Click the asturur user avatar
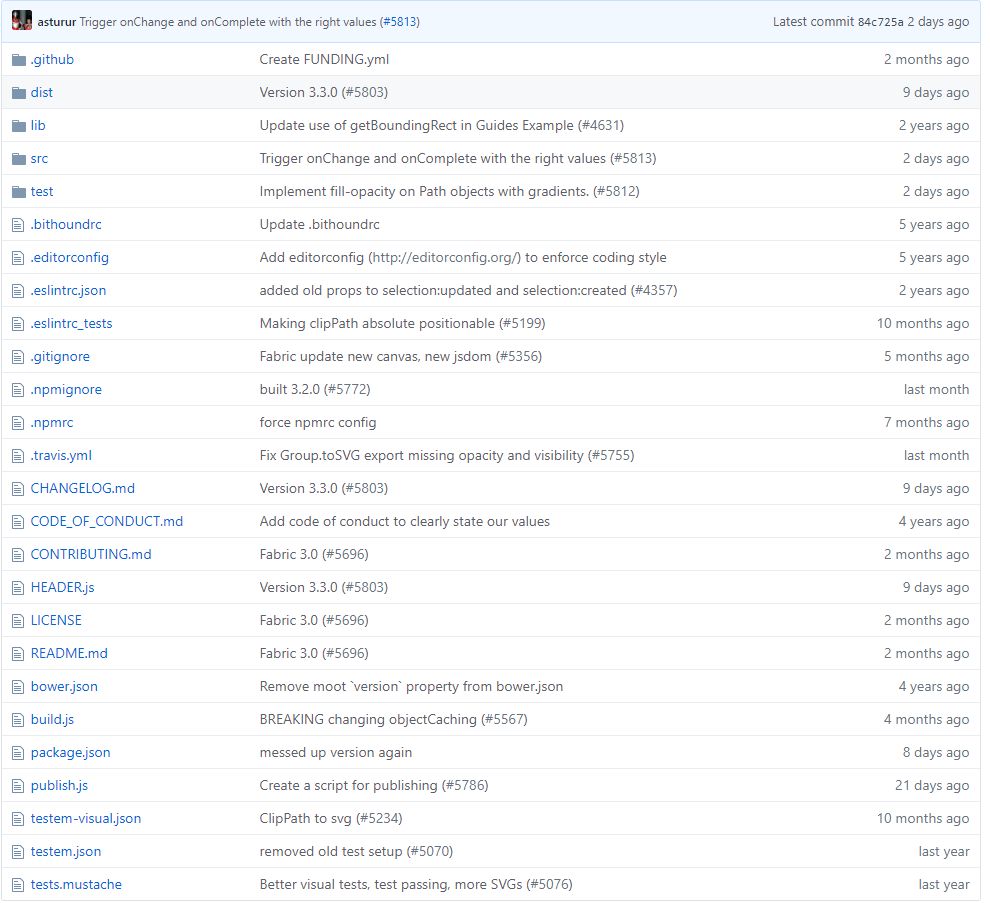Screen dimensions: 990x903 click(x=22, y=21)
